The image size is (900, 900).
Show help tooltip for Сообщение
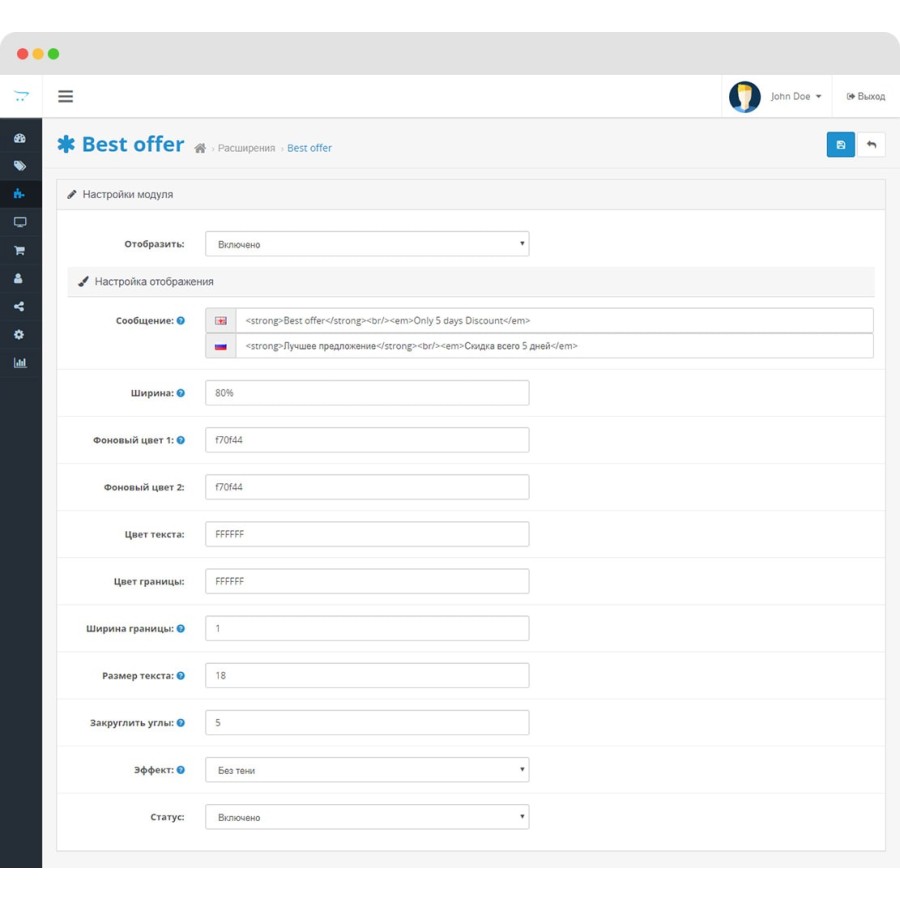pyautogui.click(x=181, y=321)
